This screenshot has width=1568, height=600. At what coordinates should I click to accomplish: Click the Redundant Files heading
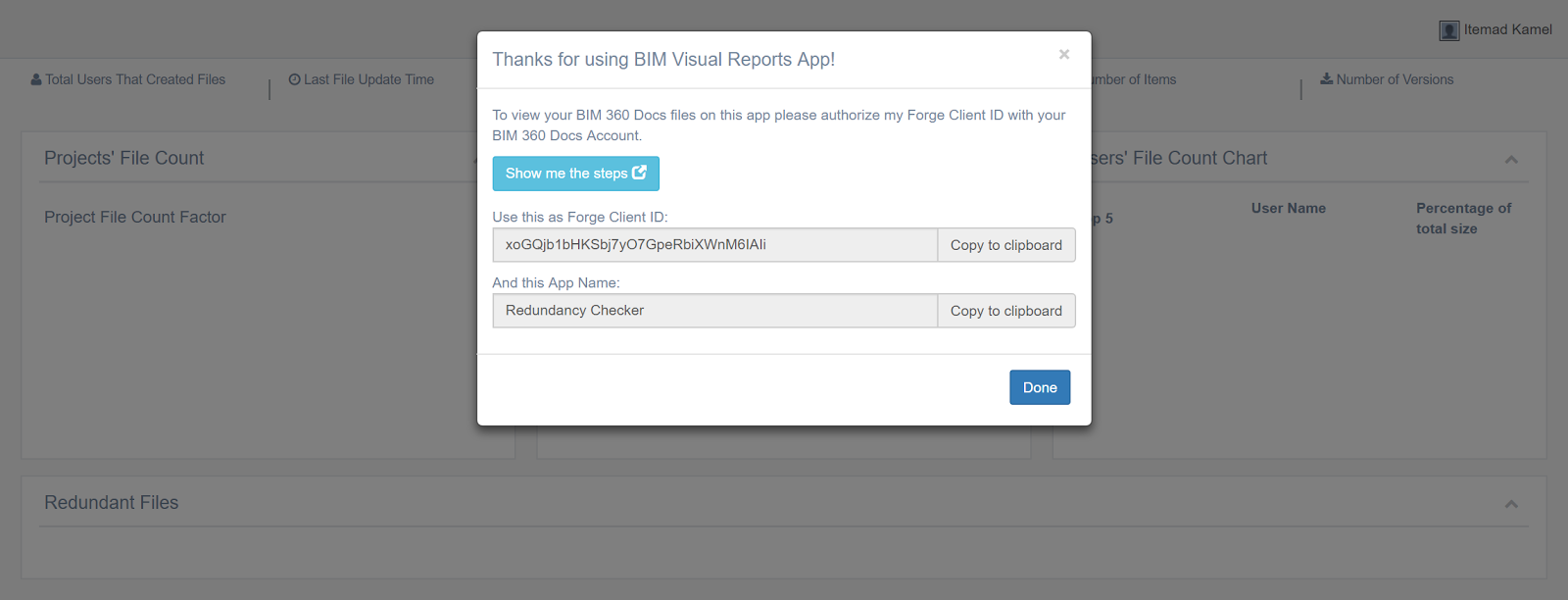(112, 502)
